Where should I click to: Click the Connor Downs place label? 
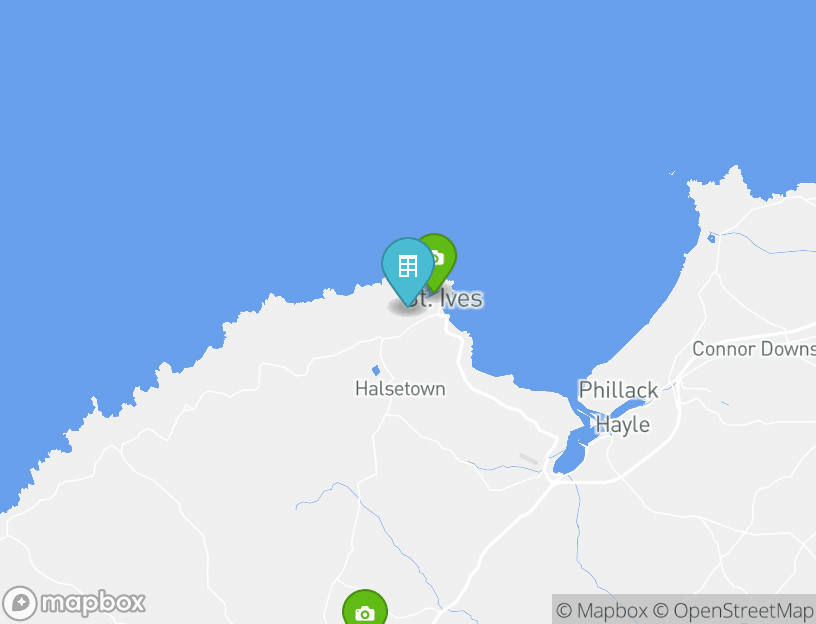pos(754,349)
